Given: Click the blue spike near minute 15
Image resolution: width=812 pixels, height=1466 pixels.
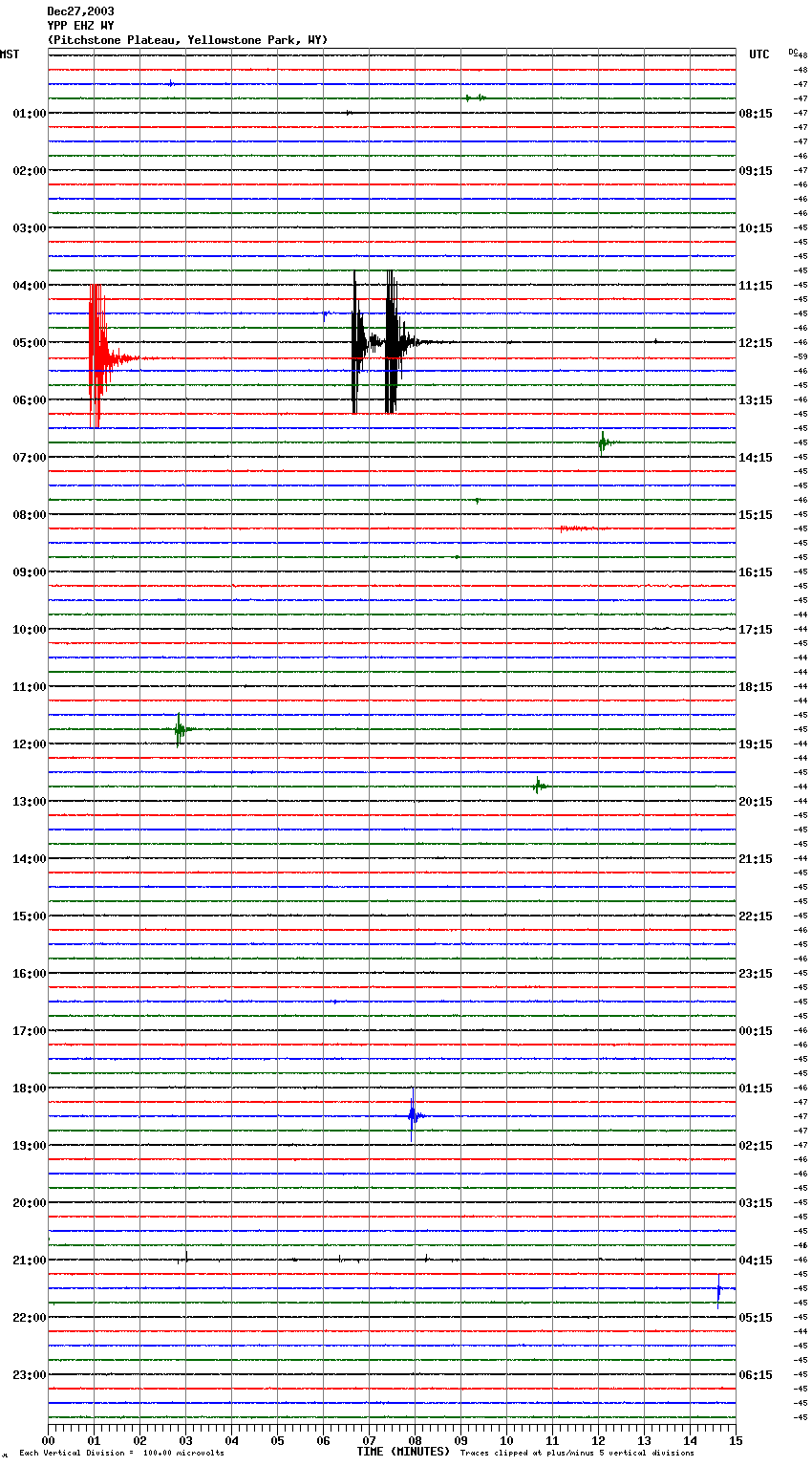Looking at the screenshot, I should coord(719,1290).
